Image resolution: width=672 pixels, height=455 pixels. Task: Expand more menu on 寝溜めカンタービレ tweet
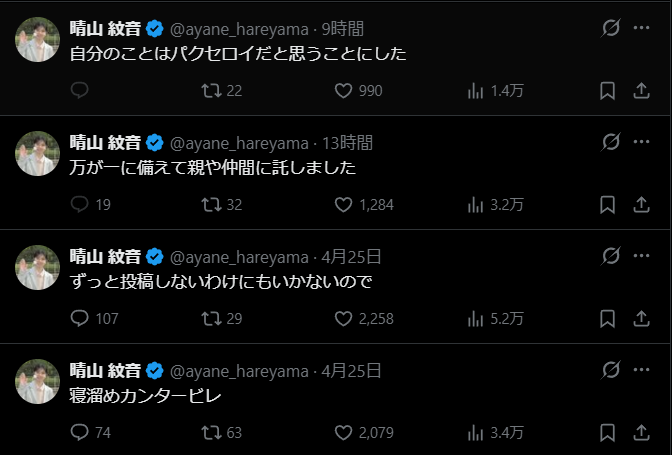(x=641, y=371)
